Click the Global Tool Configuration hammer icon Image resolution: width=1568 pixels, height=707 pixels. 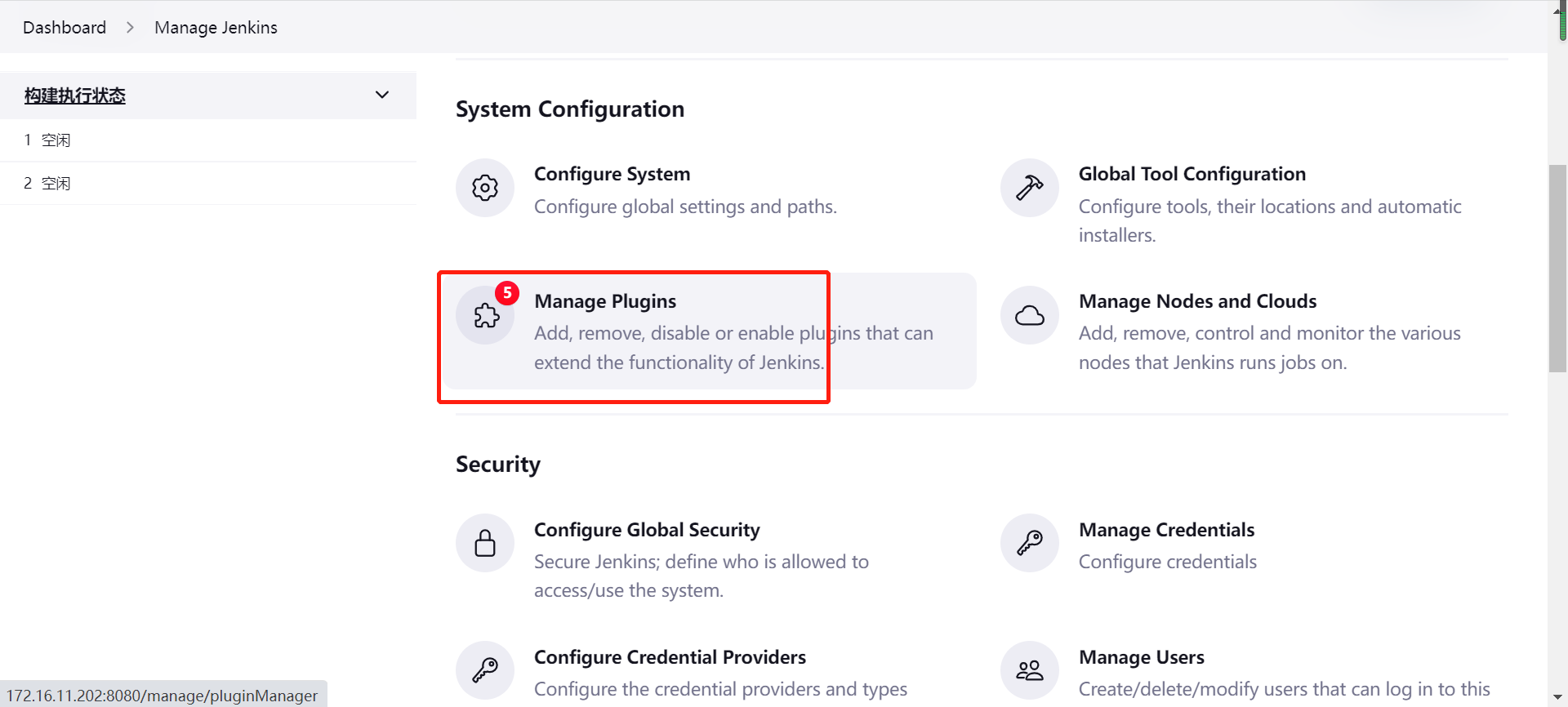(1029, 188)
